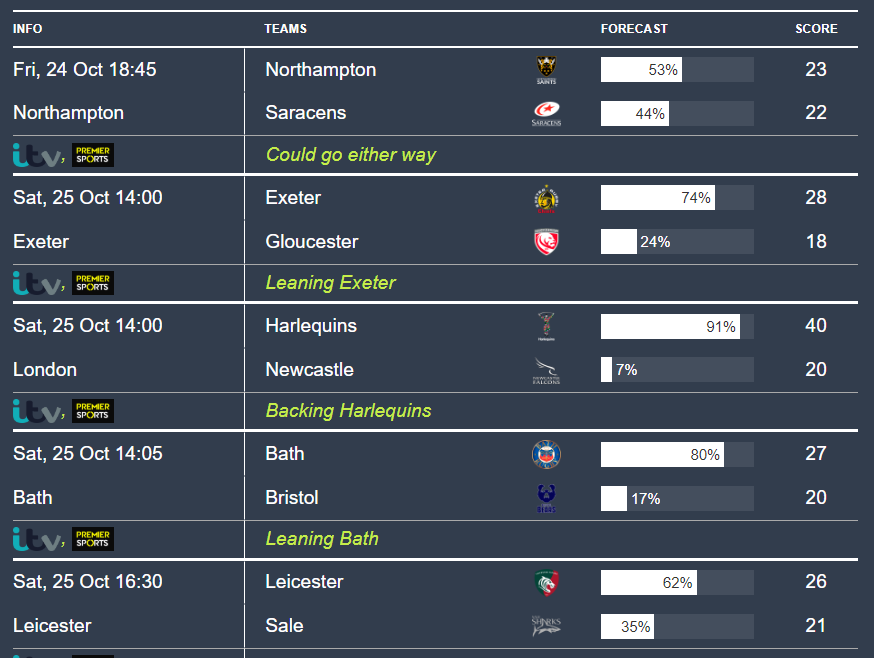Click the "Could go either way" verdict
Screen dimensions: 874x658
[350, 155]
